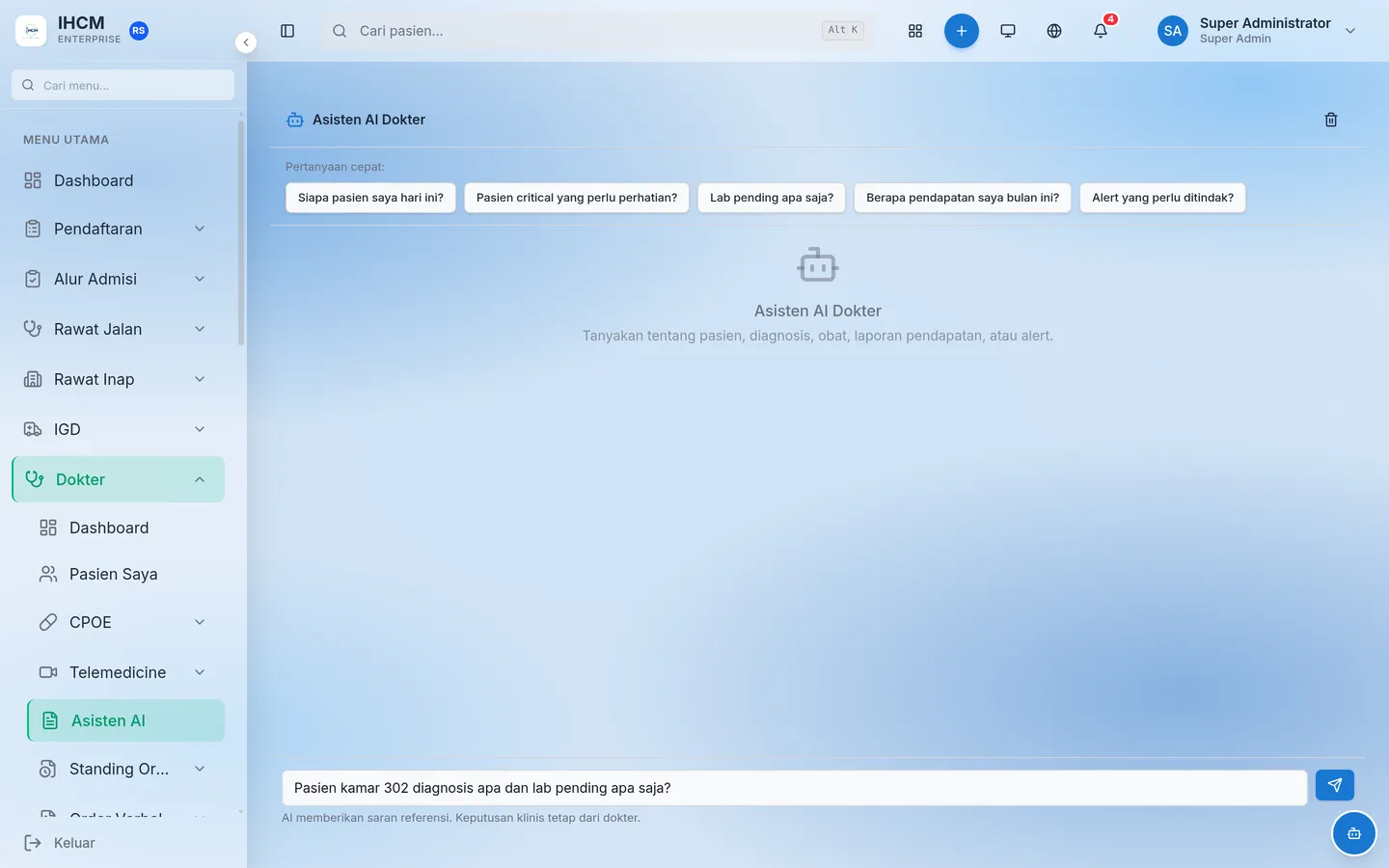Screen dimensions: 1389x868
Task: Open Dokter's Dashboard submenu item
Action: pyautogui.click(x=125, y=528)
